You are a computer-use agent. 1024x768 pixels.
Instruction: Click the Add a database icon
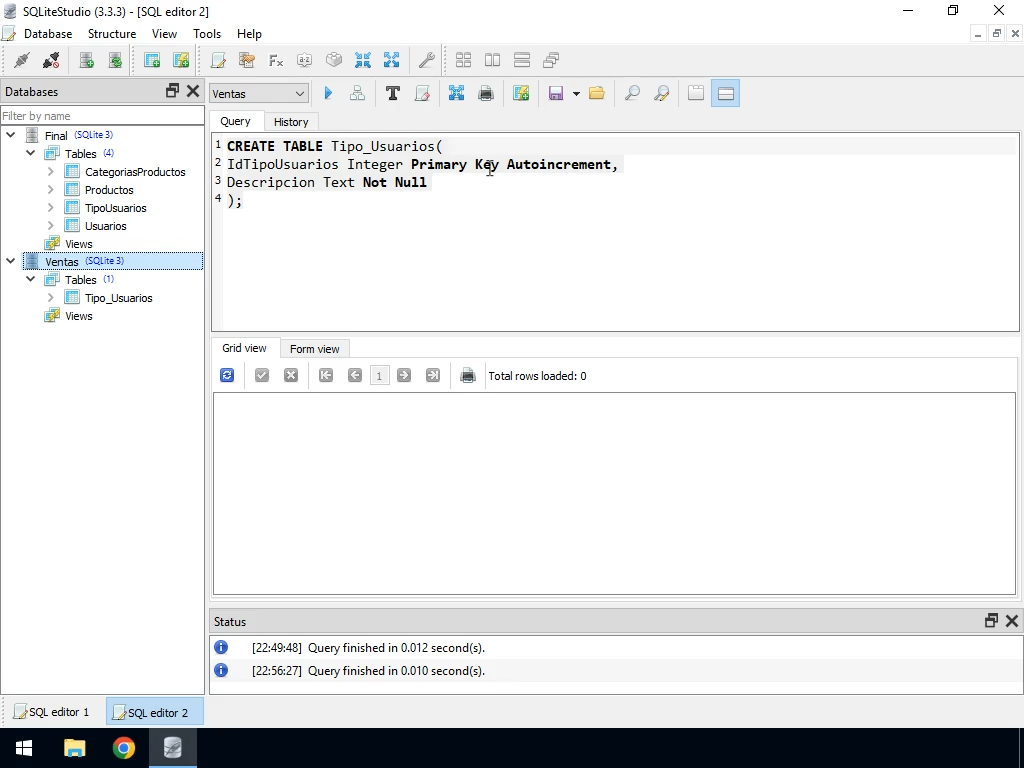86,60
